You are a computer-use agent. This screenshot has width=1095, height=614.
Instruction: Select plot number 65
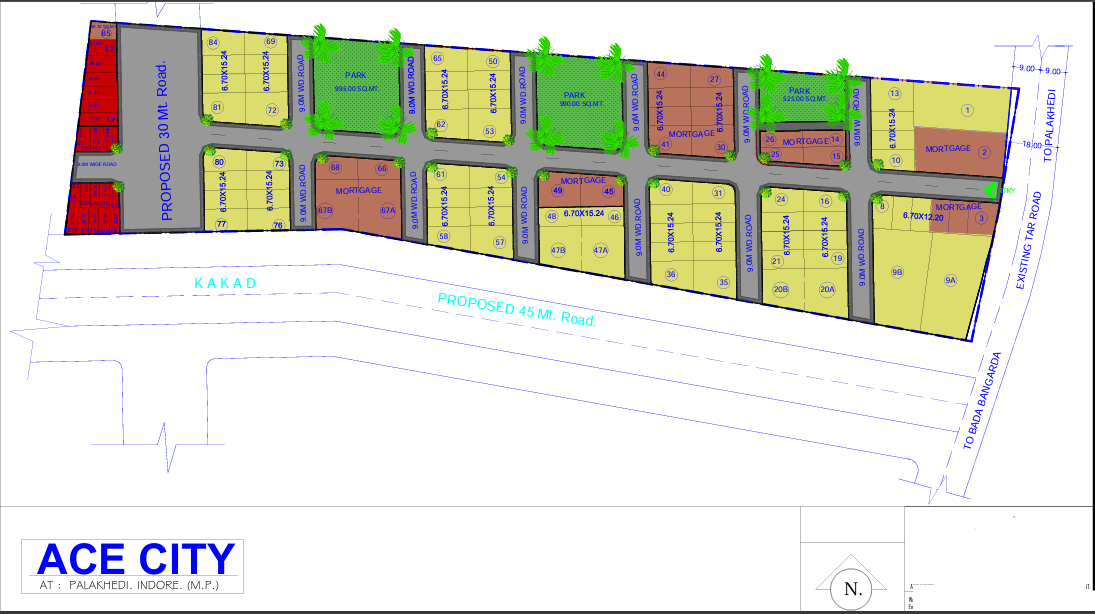click(x=437, y=58)
